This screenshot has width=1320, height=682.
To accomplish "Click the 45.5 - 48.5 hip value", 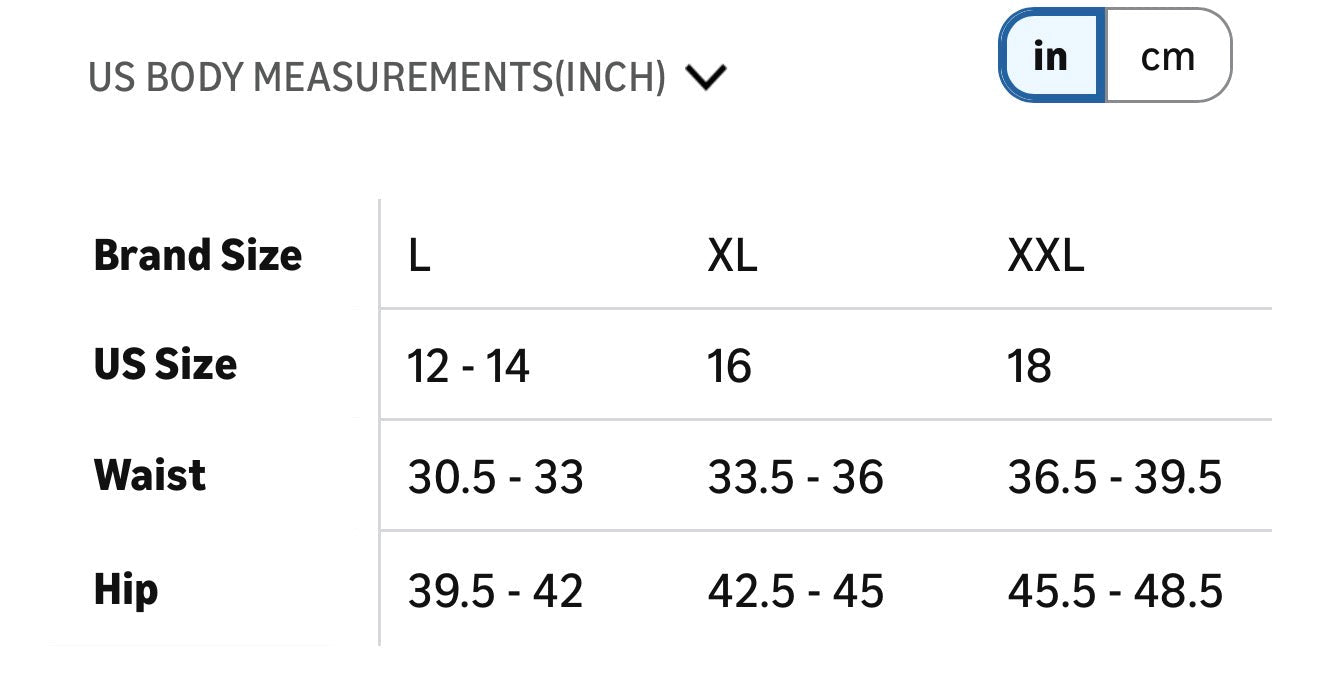I will (1115, 591).
